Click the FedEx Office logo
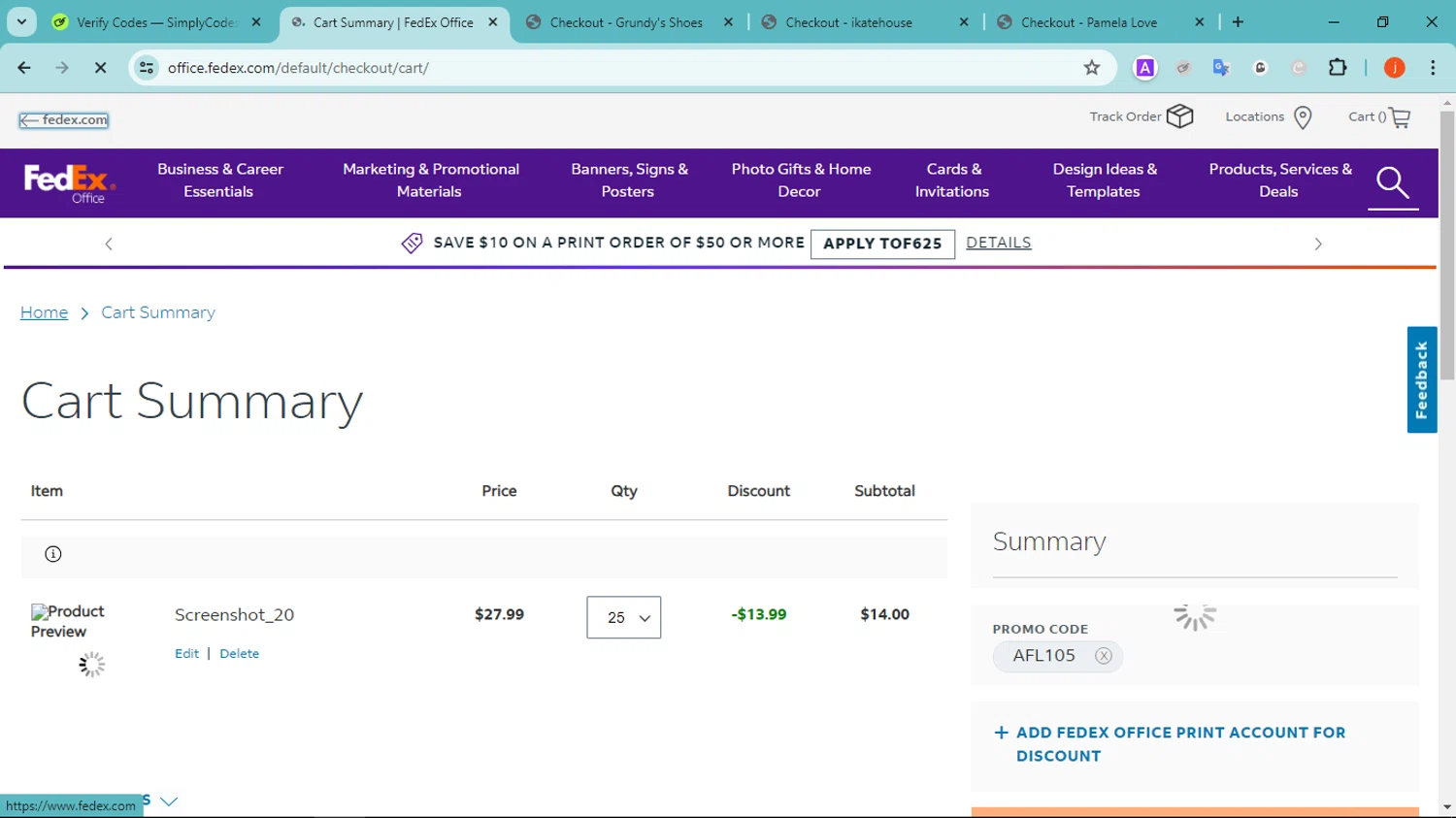 [69, 182]
